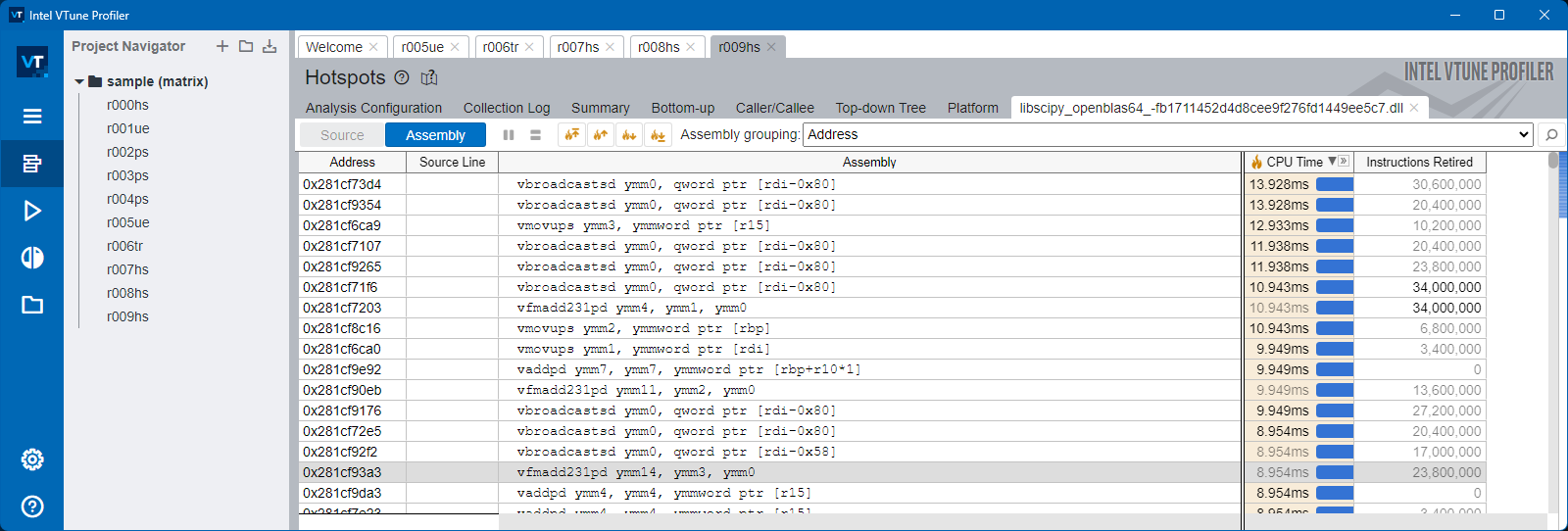Open the Configure Analysis play icon in sidebar
This screenshot has height=531, width=1568.
pos(32,211)
